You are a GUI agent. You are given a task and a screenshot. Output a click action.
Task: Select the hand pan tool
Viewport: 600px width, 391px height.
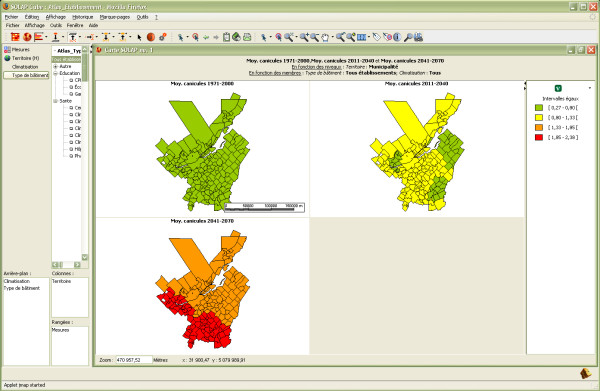click(x=325, y=37)
